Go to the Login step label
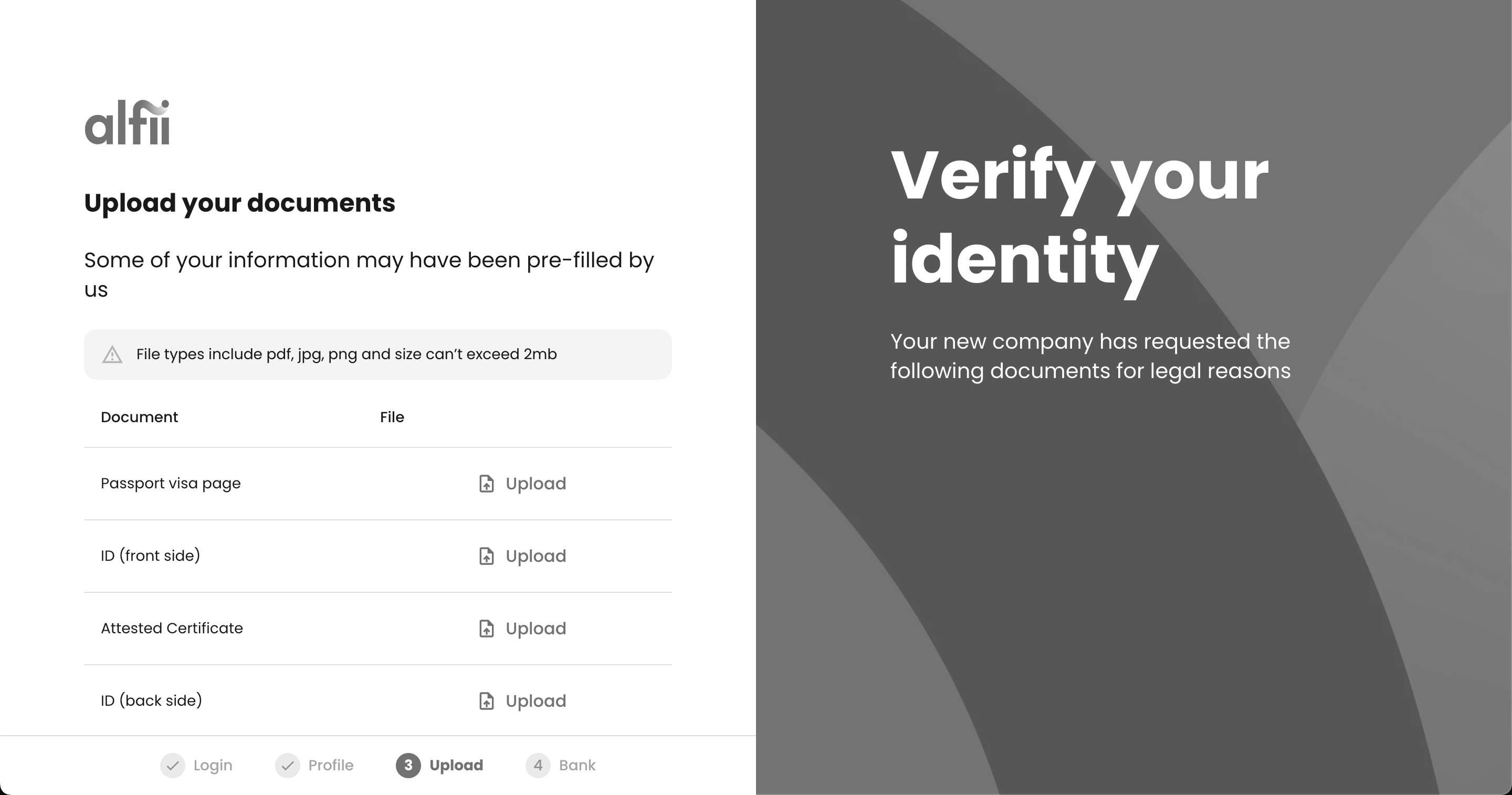 [x=213, y=766]
